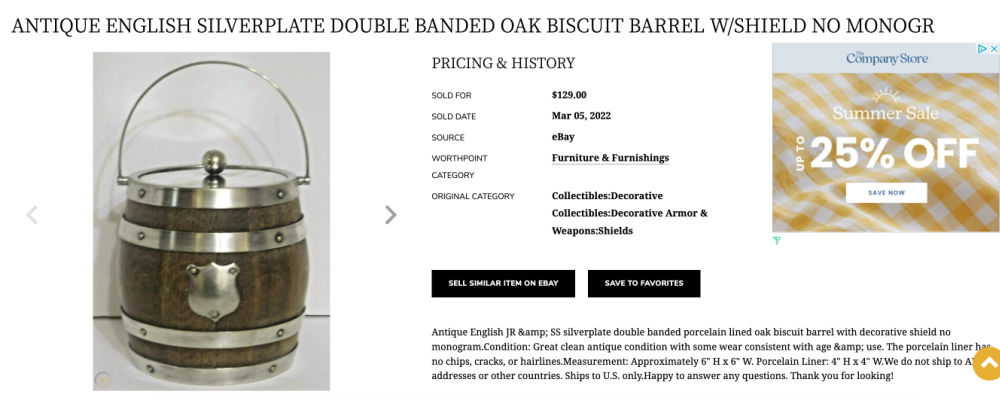The height and width of the screenshot is (400, 1000).
Task: Open Collectibles:Decorative Armor & Weapons:Shields link
Action: coord(629,222)
